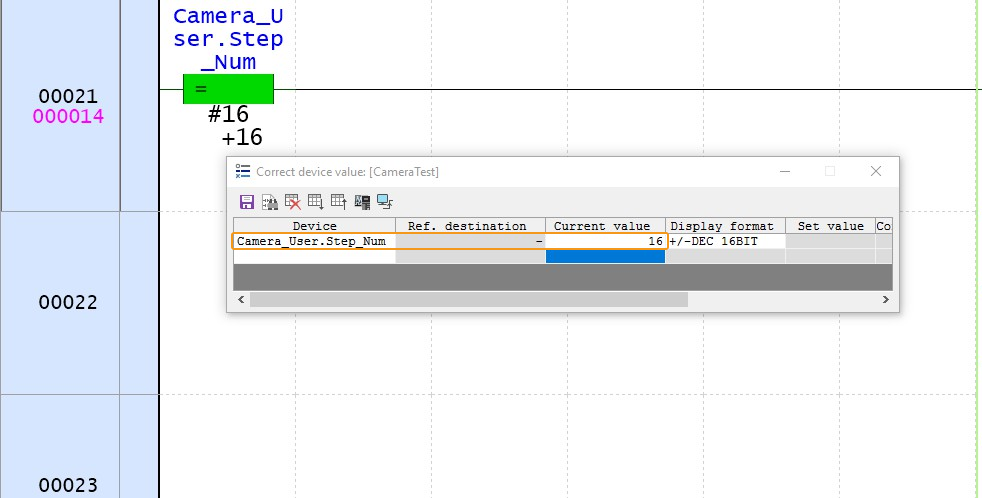Open the +/-DEC 16BIT display format cell

point(724,241)
